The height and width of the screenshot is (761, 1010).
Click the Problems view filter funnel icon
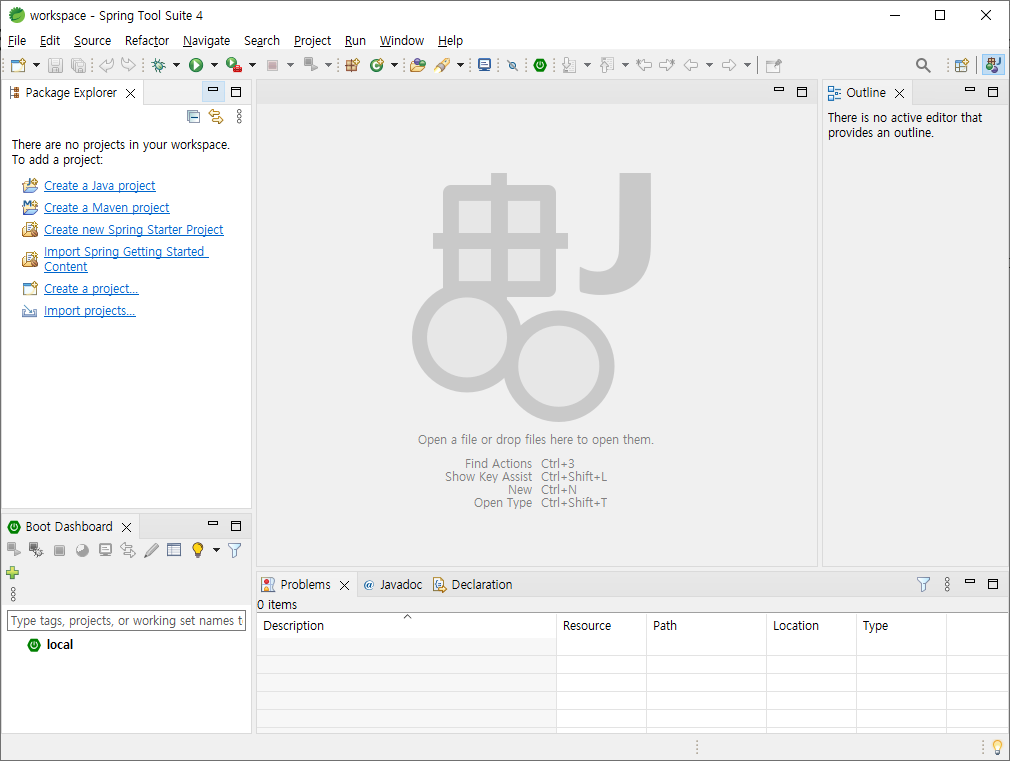[x=923, y=584]
